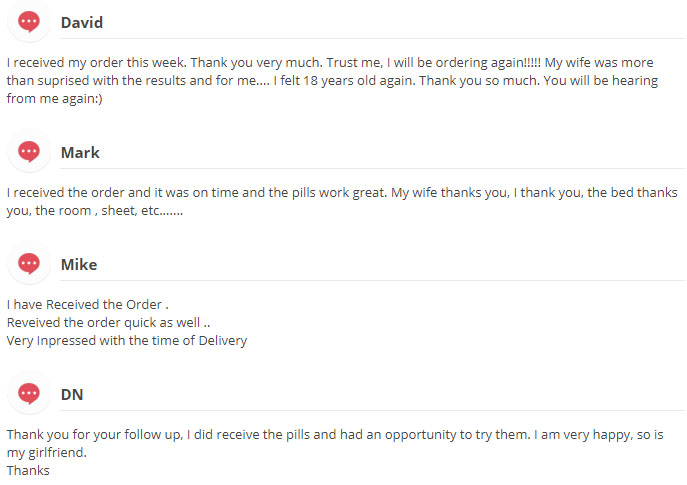Select the reviewer name David
The height and width of the screenshot is (485, 687).
[x=82, y=22]
